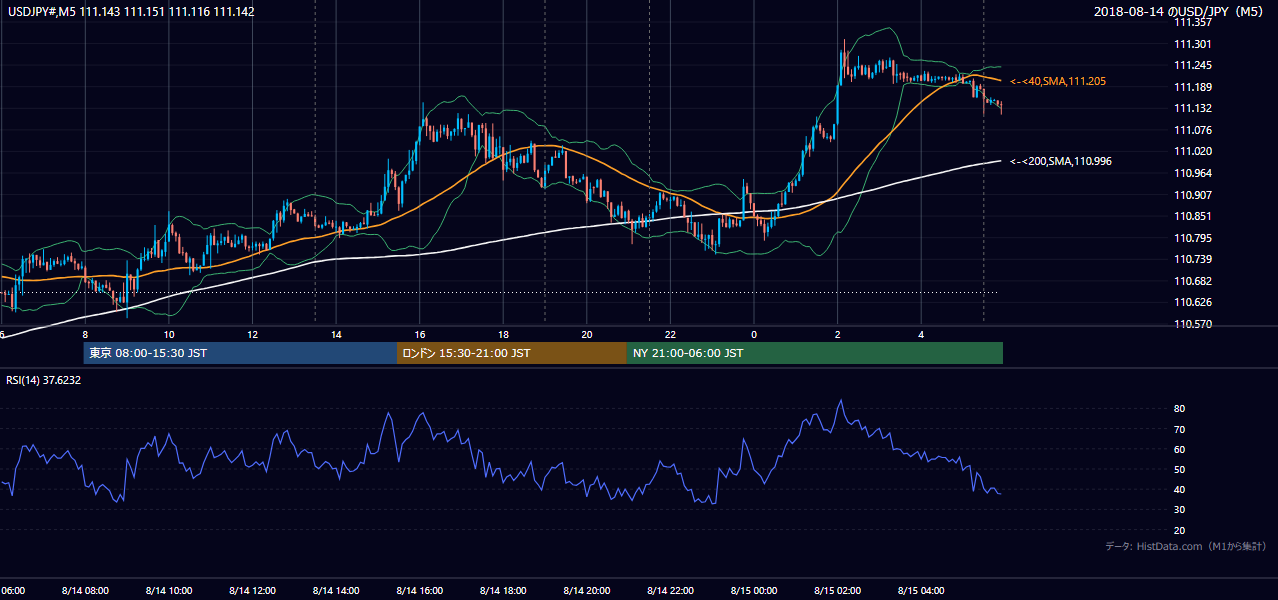Click the 8/14 16:00 bottom time label
The height and width of the screenshot is (600, 1278).
tap(419, 590)
